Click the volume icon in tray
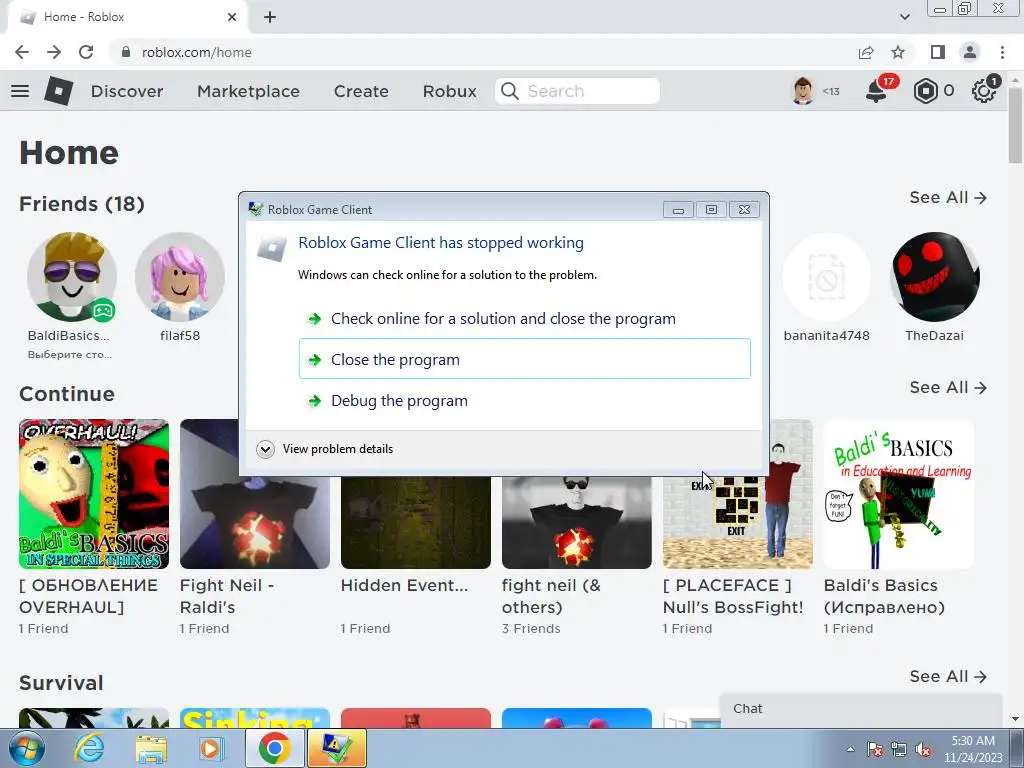Image resolution: width=1024 pixels, height=768 pixels. coord(923,750)
